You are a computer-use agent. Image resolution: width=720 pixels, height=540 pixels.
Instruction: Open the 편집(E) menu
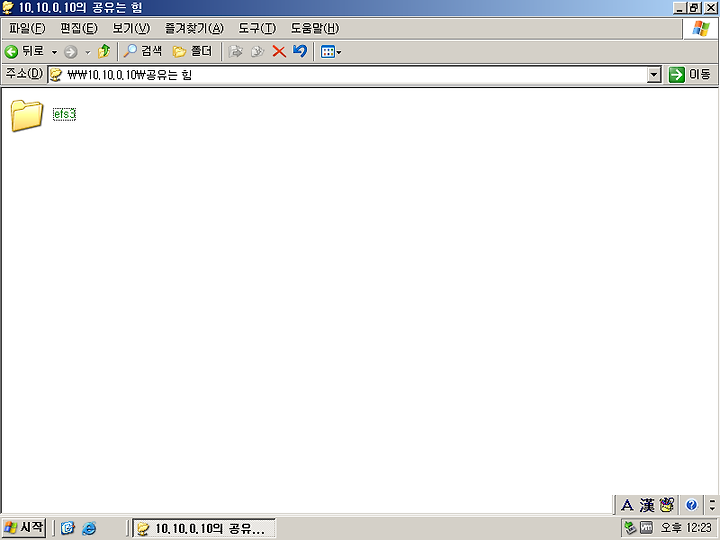79,28
